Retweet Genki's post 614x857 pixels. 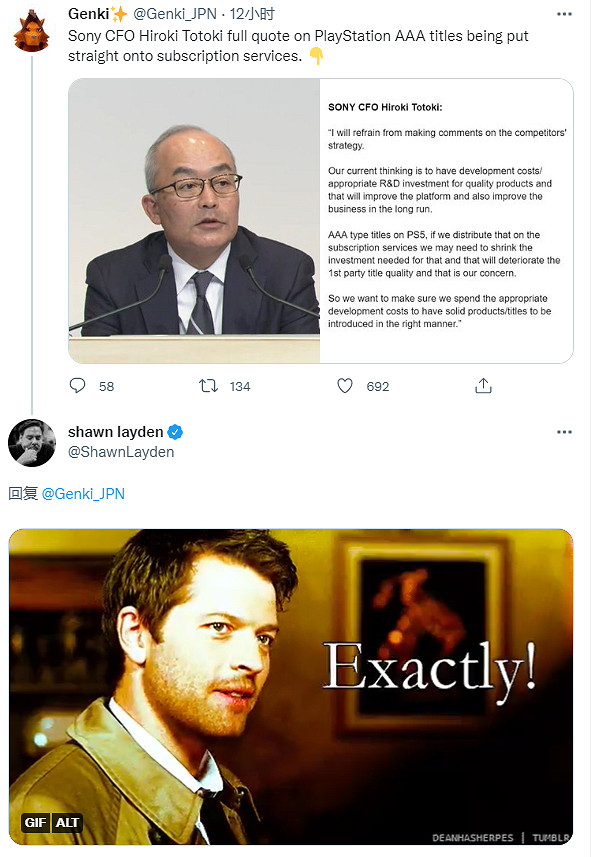(x=209, y=386)
